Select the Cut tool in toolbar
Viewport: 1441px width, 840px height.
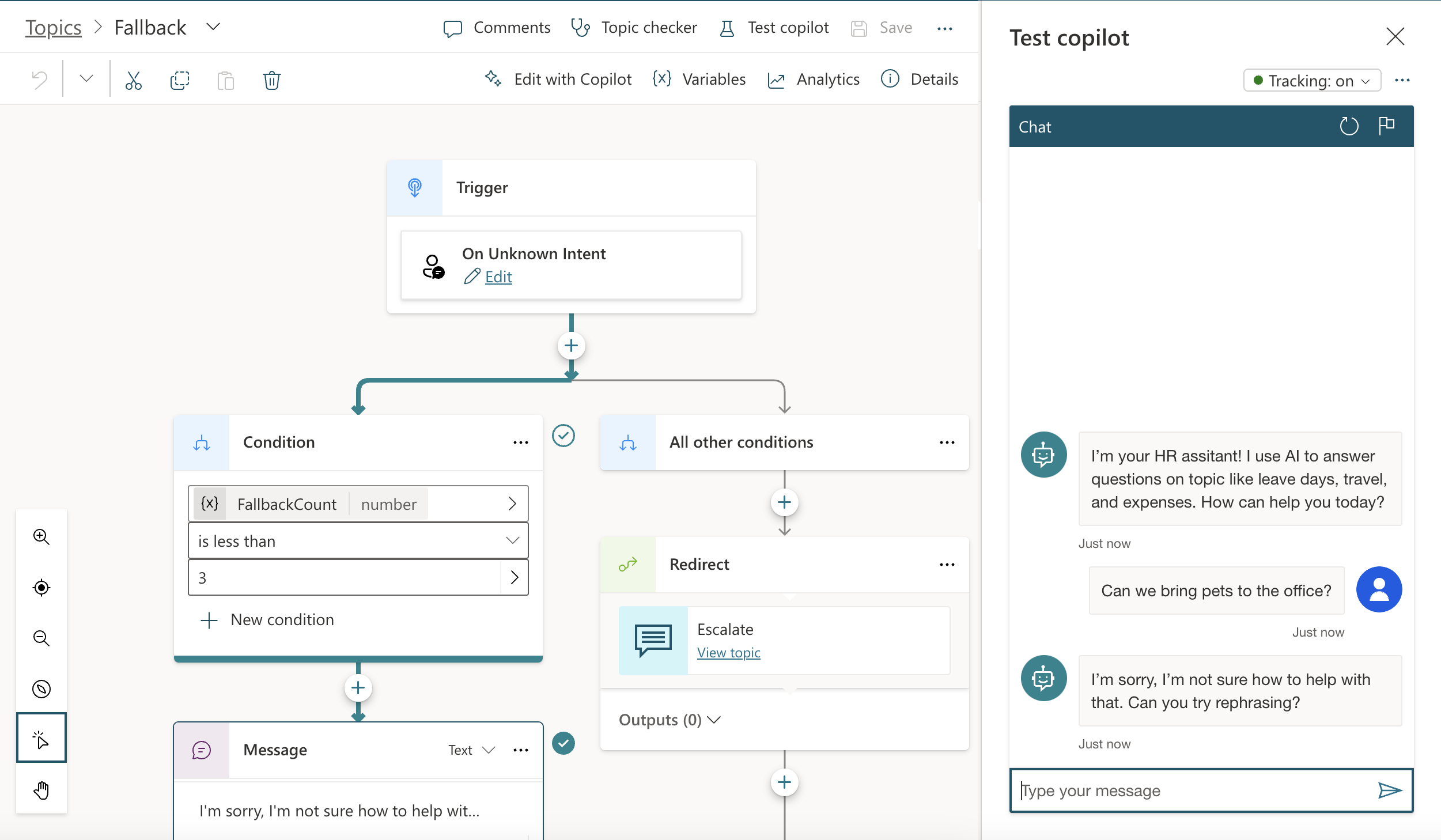[133, 79]
